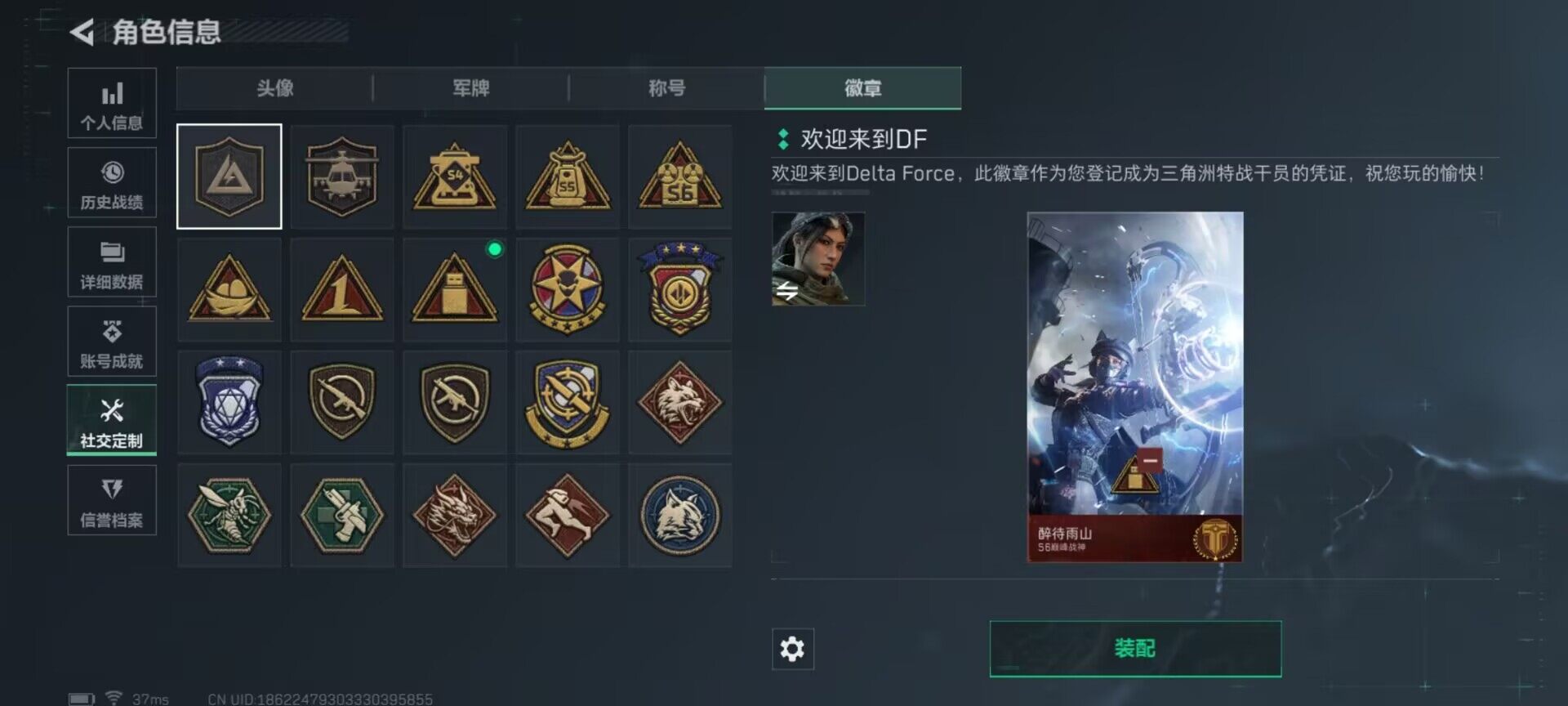Switch to the 称号 tab
This screenshot has width=1568, height=706.
[x=666, y=88]
